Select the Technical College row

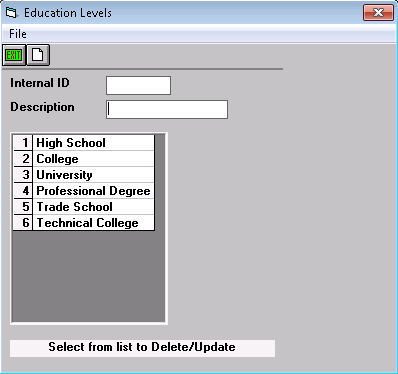click(x=93, y=223)
